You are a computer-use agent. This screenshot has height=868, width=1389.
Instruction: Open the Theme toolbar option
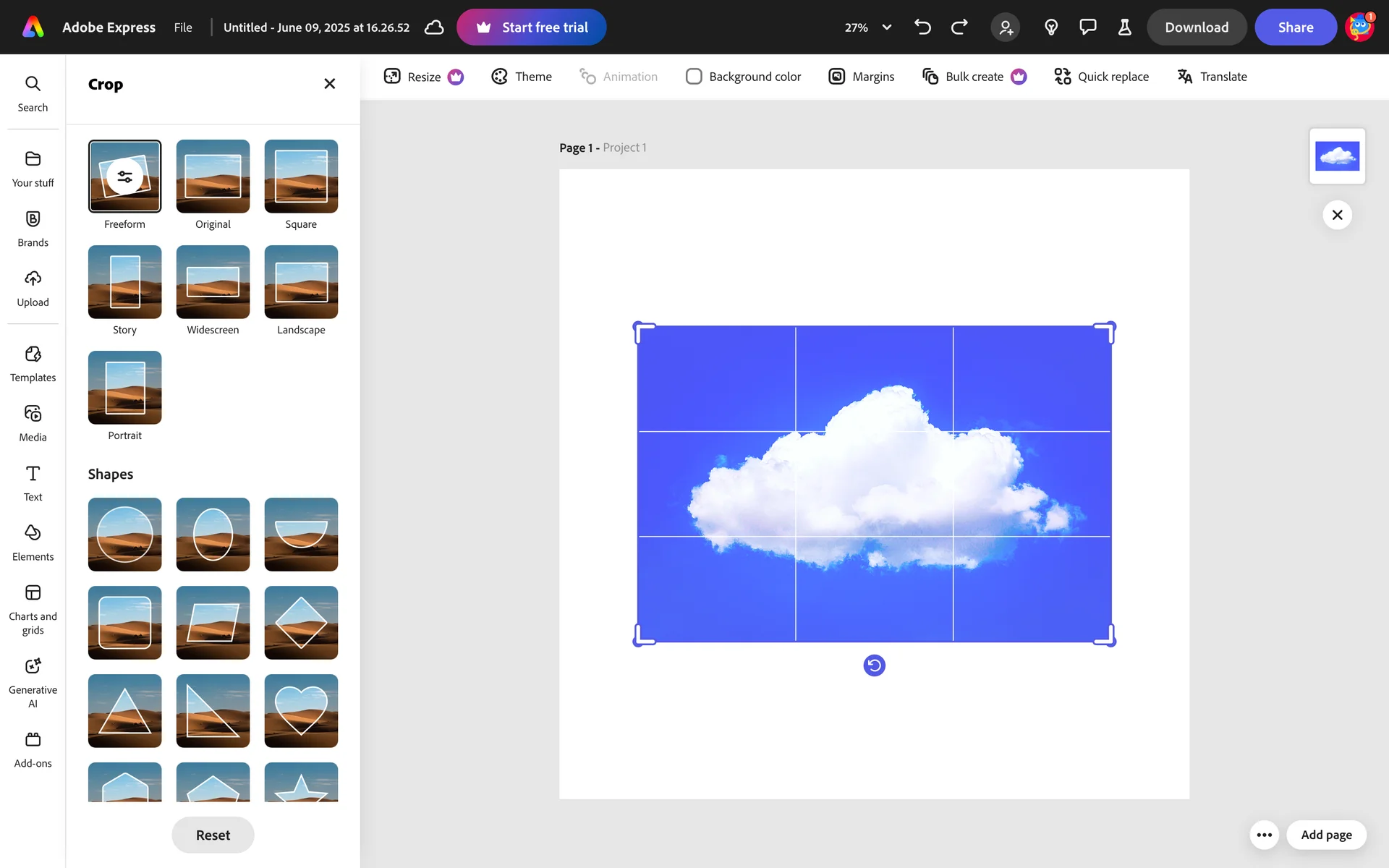[521, 77]
